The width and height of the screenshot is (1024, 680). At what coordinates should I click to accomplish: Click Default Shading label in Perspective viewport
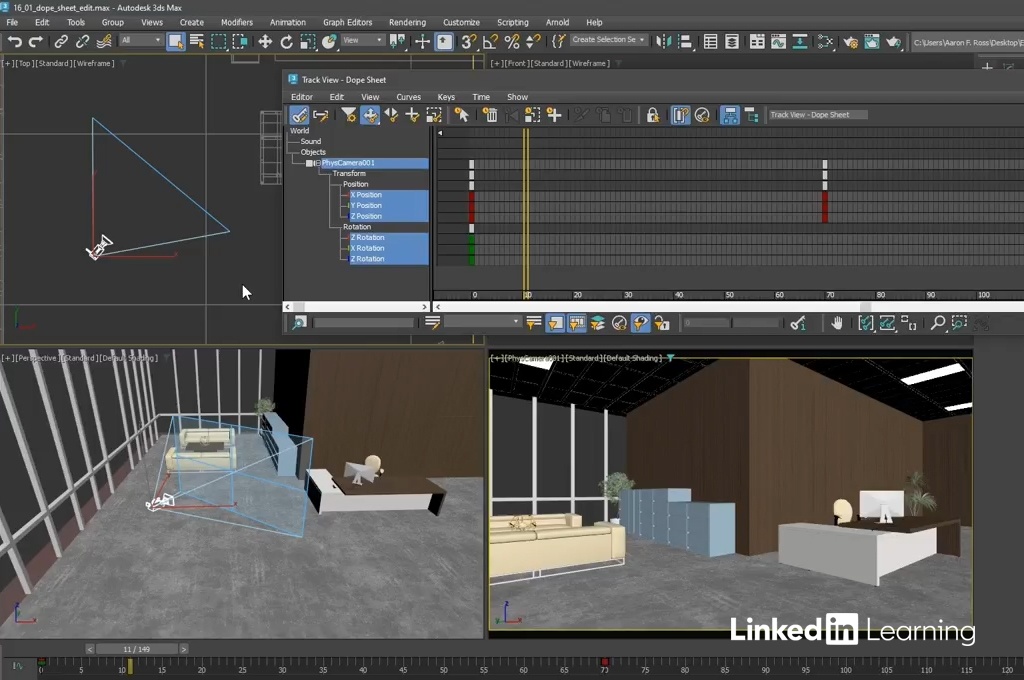(129, 357)
